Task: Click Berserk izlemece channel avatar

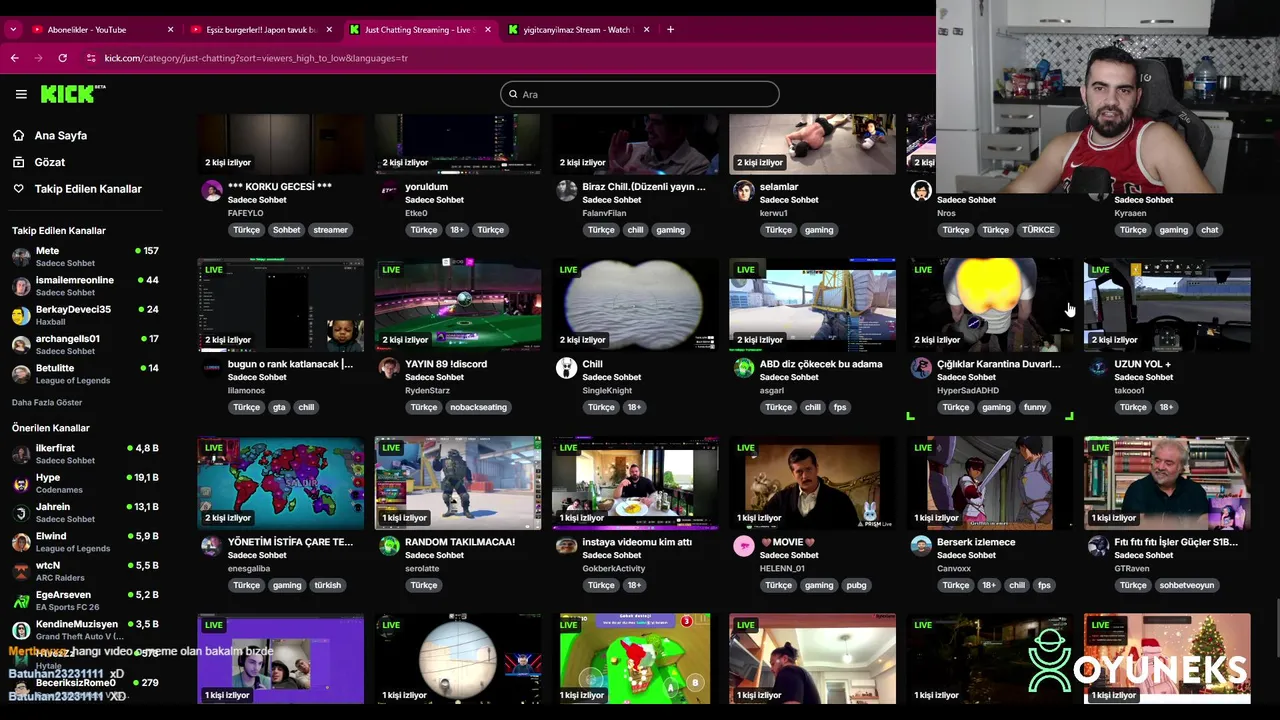Action: pyautogui.click(x=921, y=545)
